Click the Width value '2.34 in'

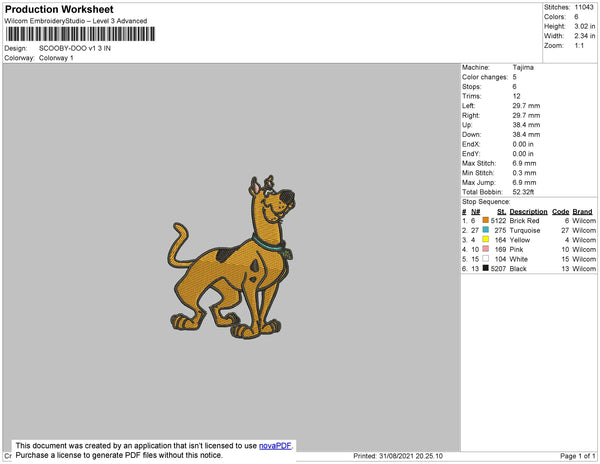pos(585,36)
